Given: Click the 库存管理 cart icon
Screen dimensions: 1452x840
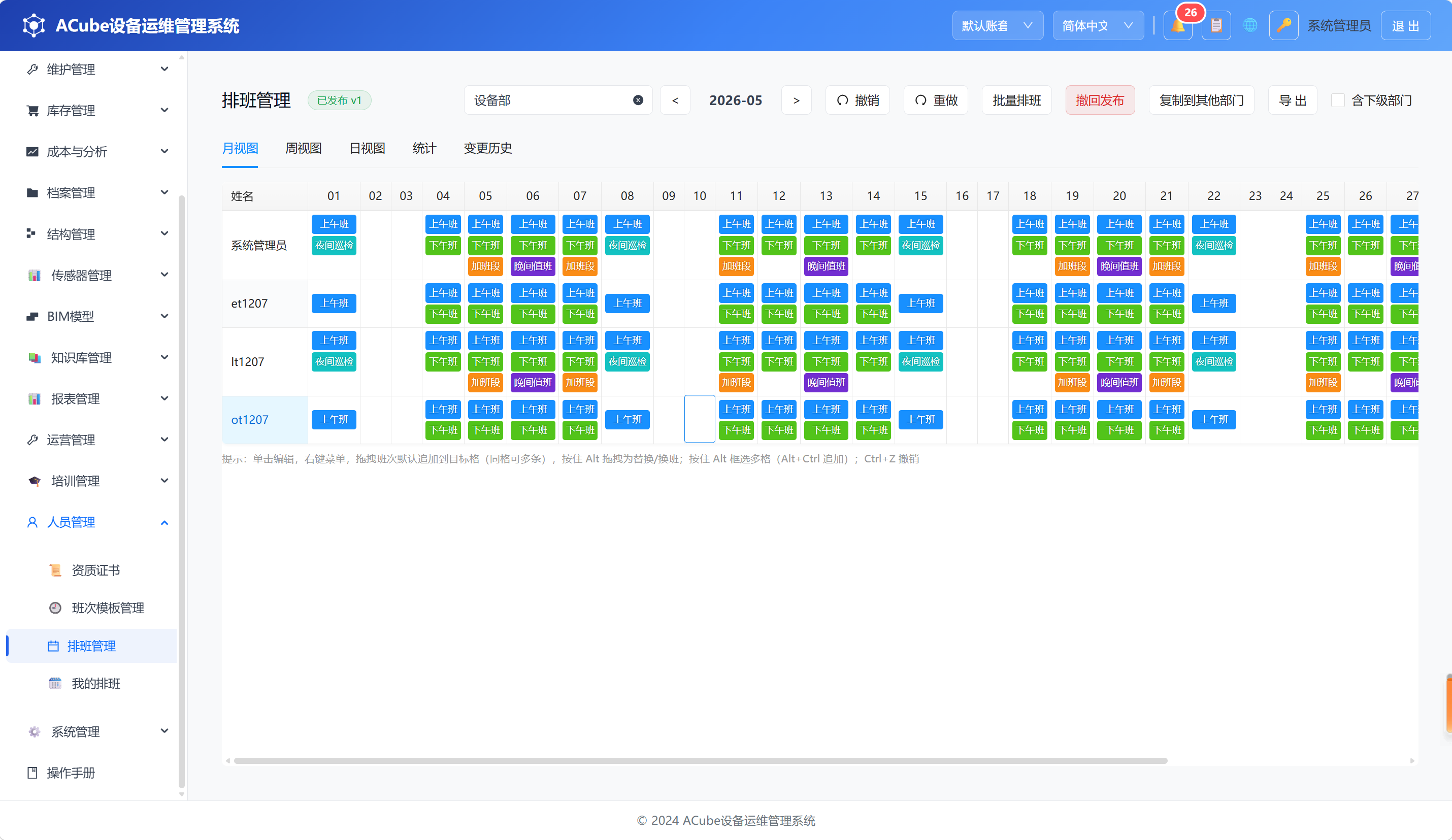Looking at the screenshot, I should (33, 111).
